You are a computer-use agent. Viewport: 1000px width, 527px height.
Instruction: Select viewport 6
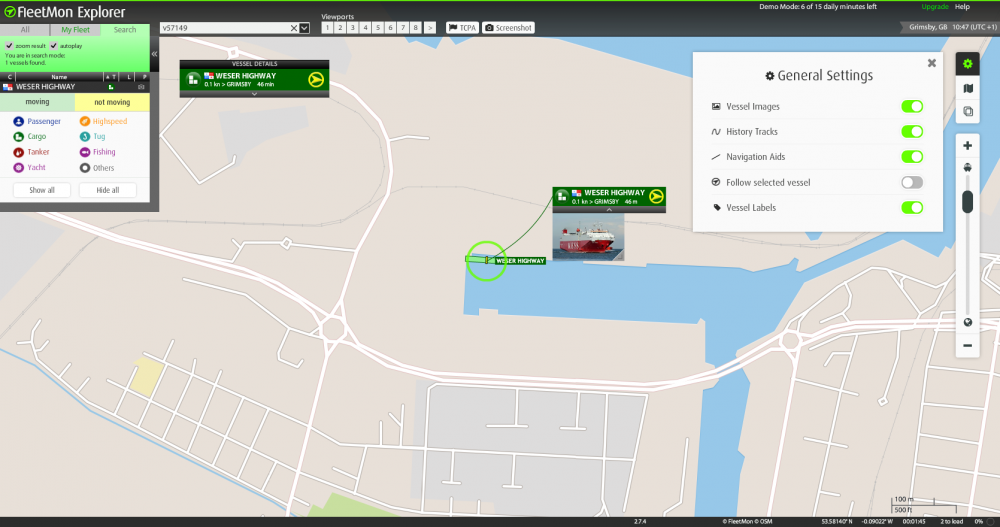(x=390, y=27)
